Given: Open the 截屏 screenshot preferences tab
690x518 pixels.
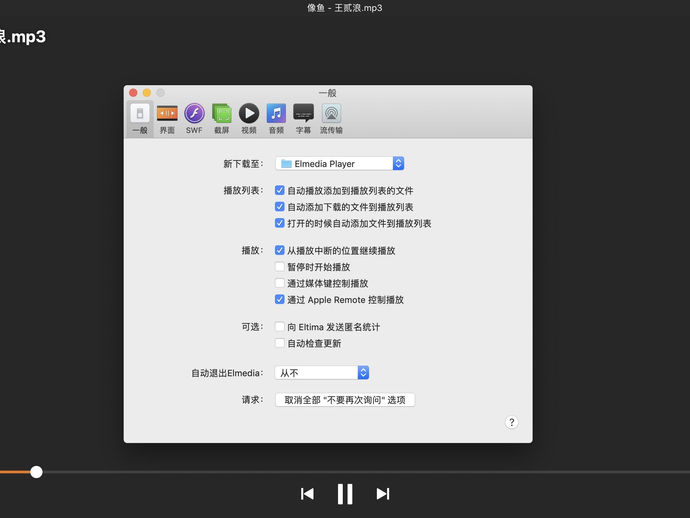Looking at the screenshot, I should (221, 119).
